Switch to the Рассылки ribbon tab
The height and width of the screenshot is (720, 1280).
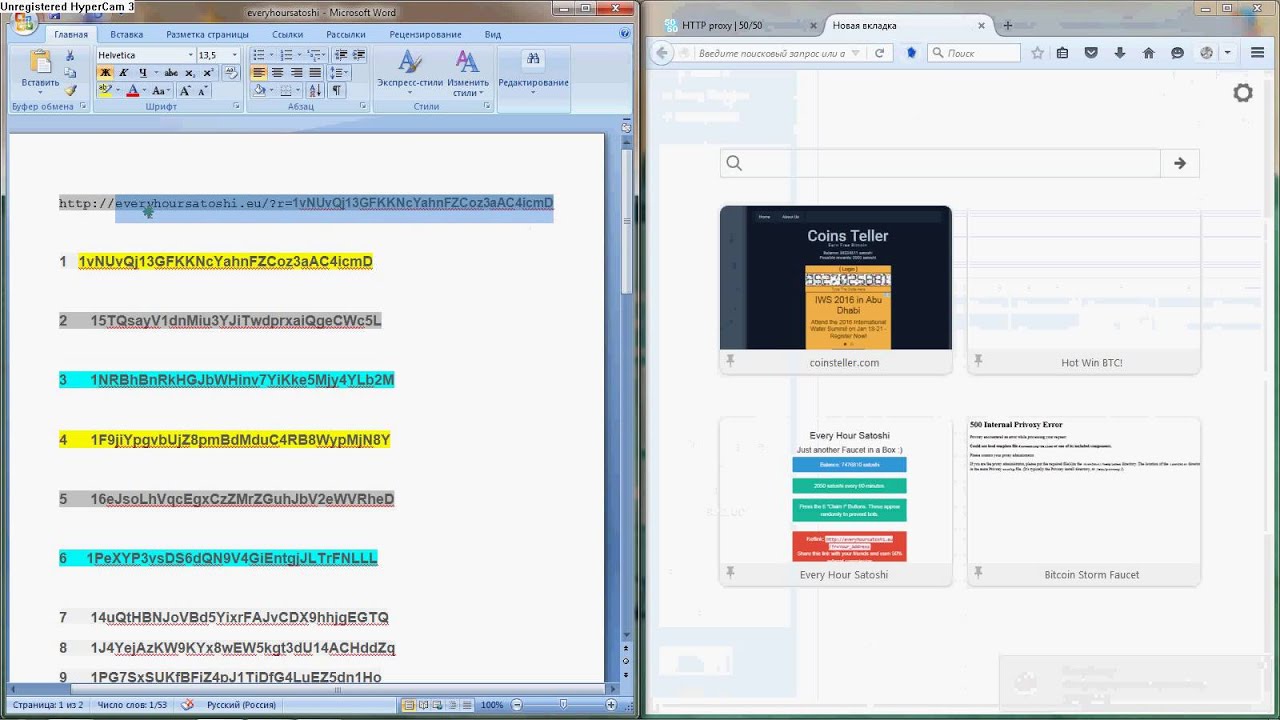[346, 34]
